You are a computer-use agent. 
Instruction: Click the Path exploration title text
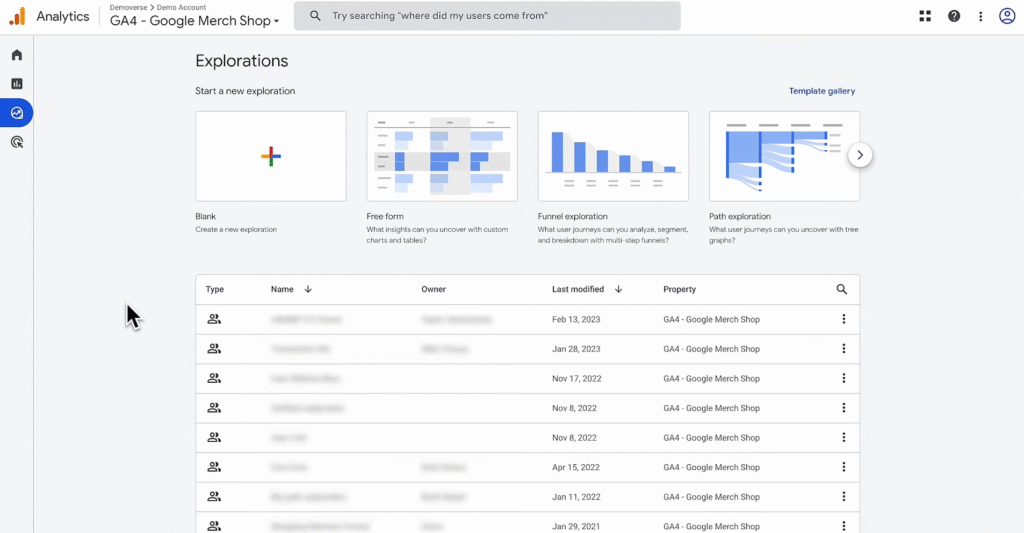click(x=740, y=216)
